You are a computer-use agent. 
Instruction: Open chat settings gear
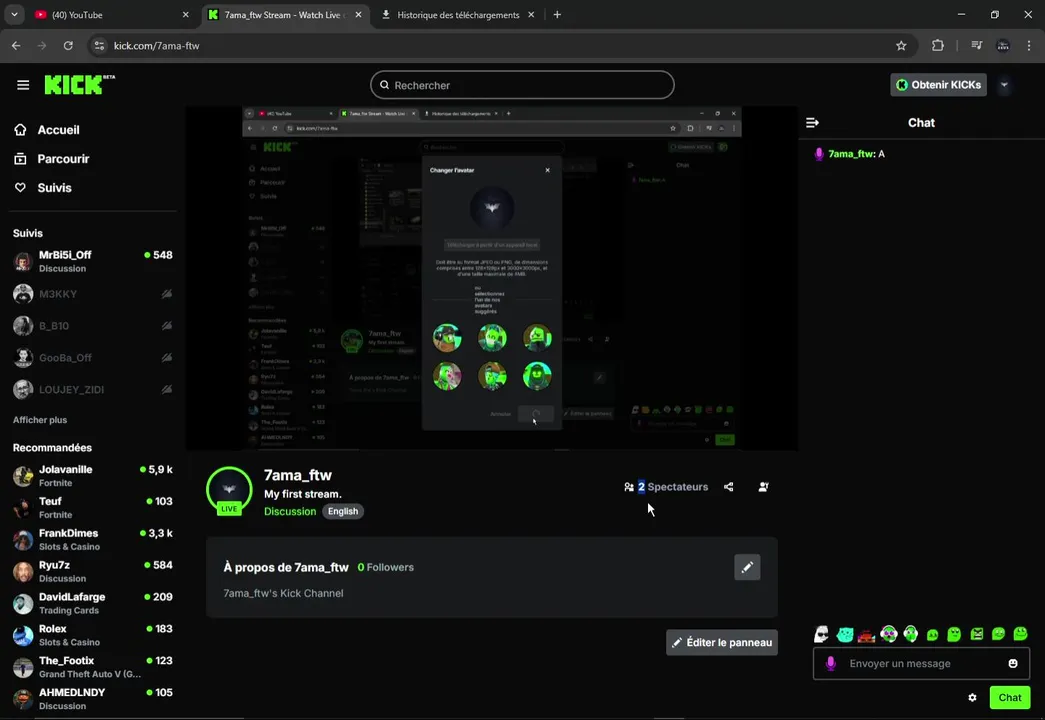point(972,698)
